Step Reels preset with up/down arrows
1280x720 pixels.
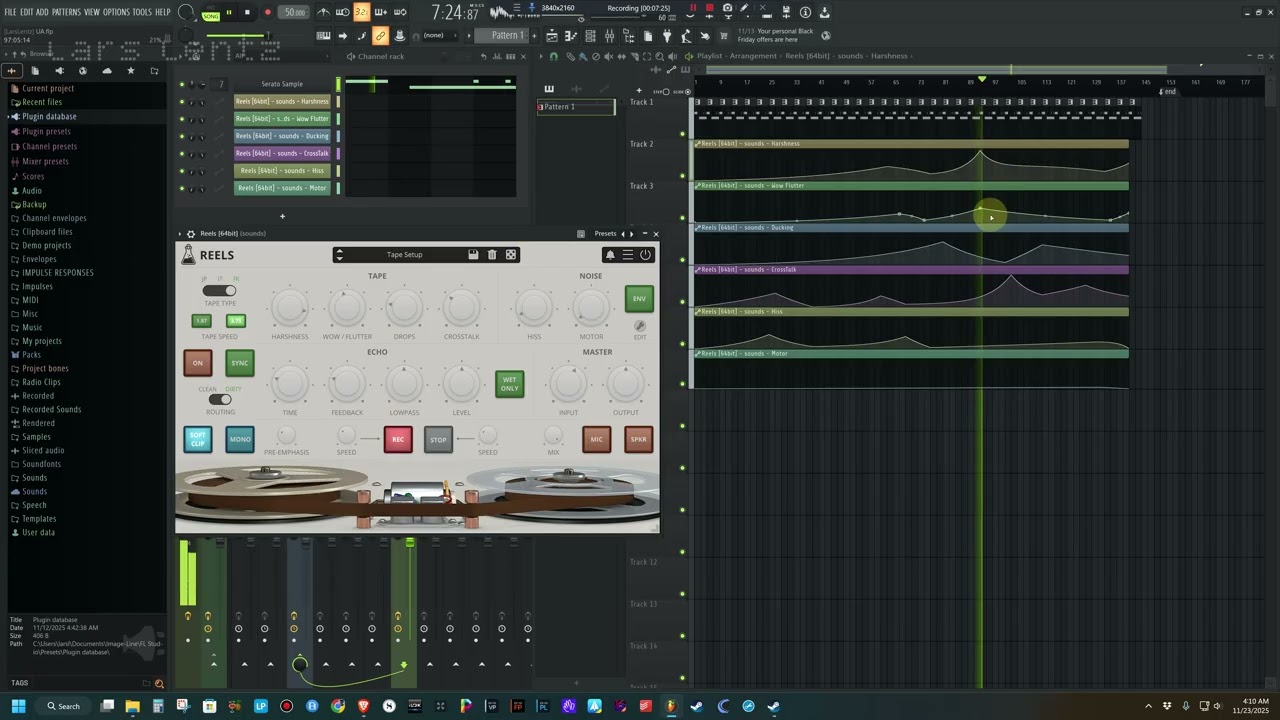point(340,255)
